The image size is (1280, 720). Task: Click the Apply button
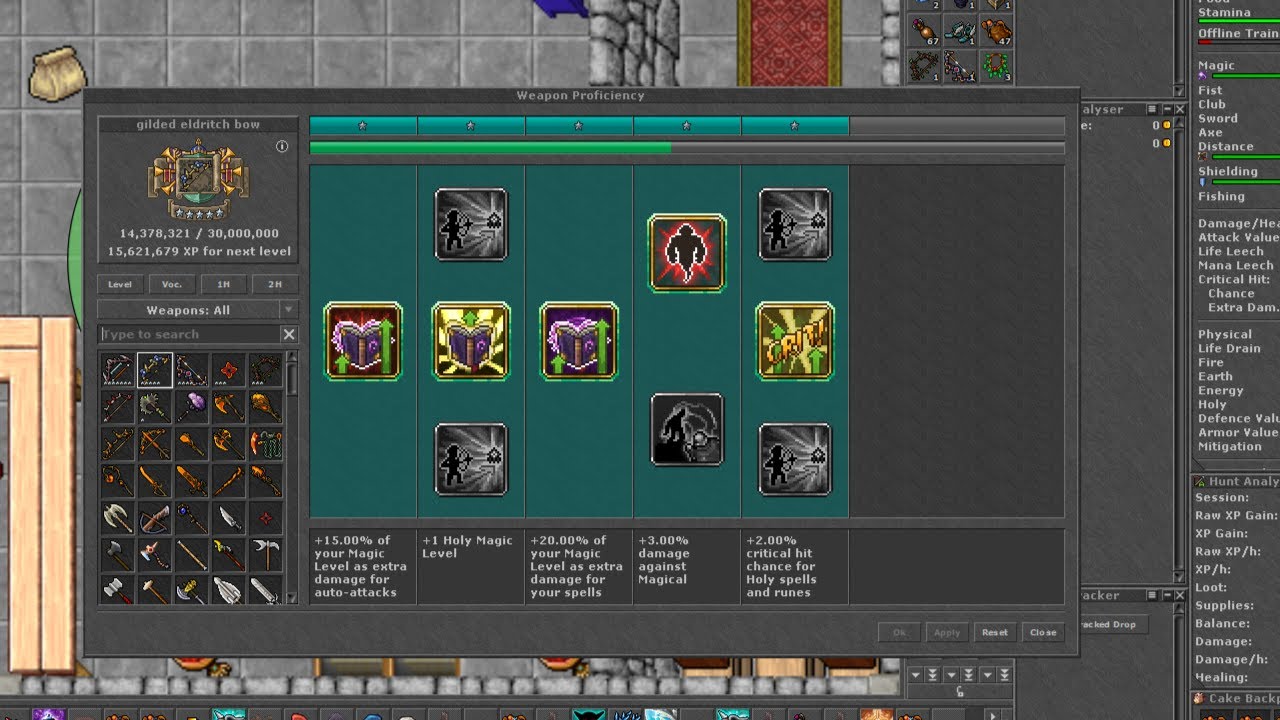[947, 632]
